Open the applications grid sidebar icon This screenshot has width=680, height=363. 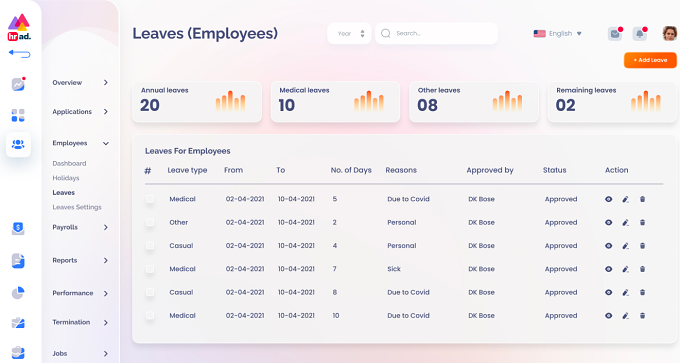click(18, 115)
